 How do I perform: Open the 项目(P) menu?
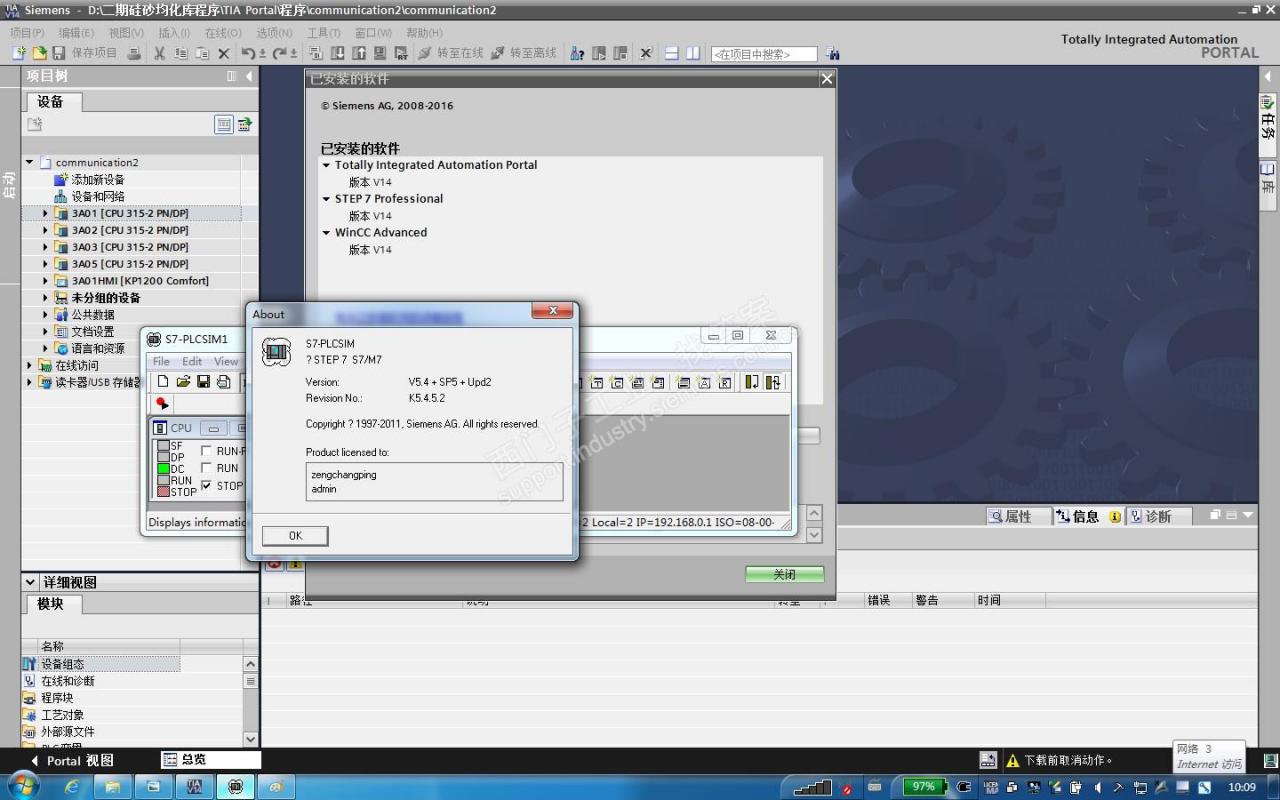pyautogui.click(x=27, y=33)
